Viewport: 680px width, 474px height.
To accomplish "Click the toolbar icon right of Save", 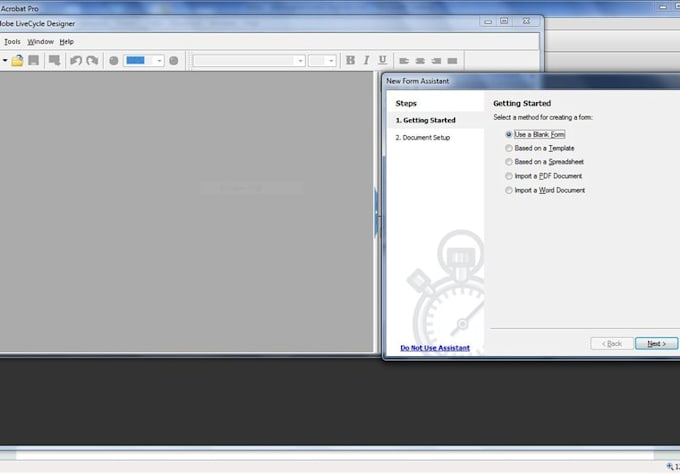I will click(x=54, y=60).
